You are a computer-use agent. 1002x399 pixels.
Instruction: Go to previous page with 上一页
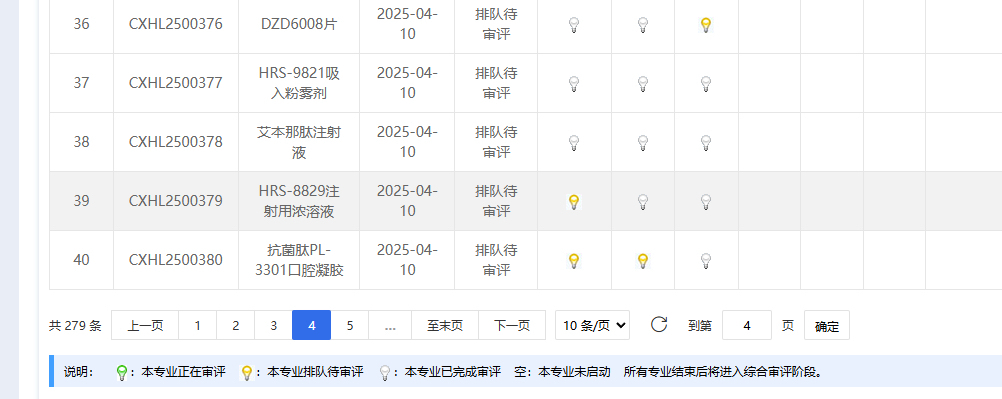pyautogui.click(x=145, y=325)
